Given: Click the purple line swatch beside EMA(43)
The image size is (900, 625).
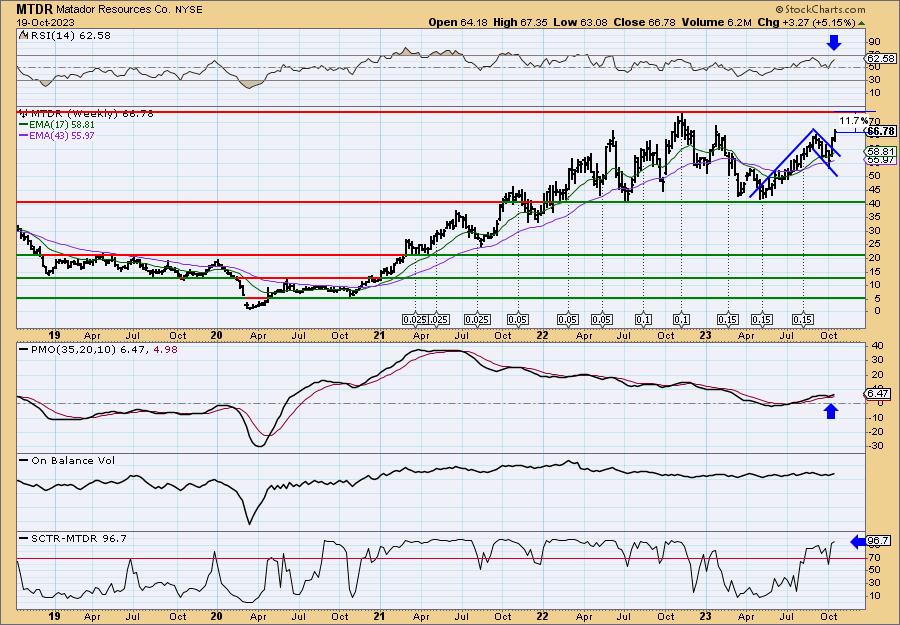Looking at the screenshot, I should [24, 135].
